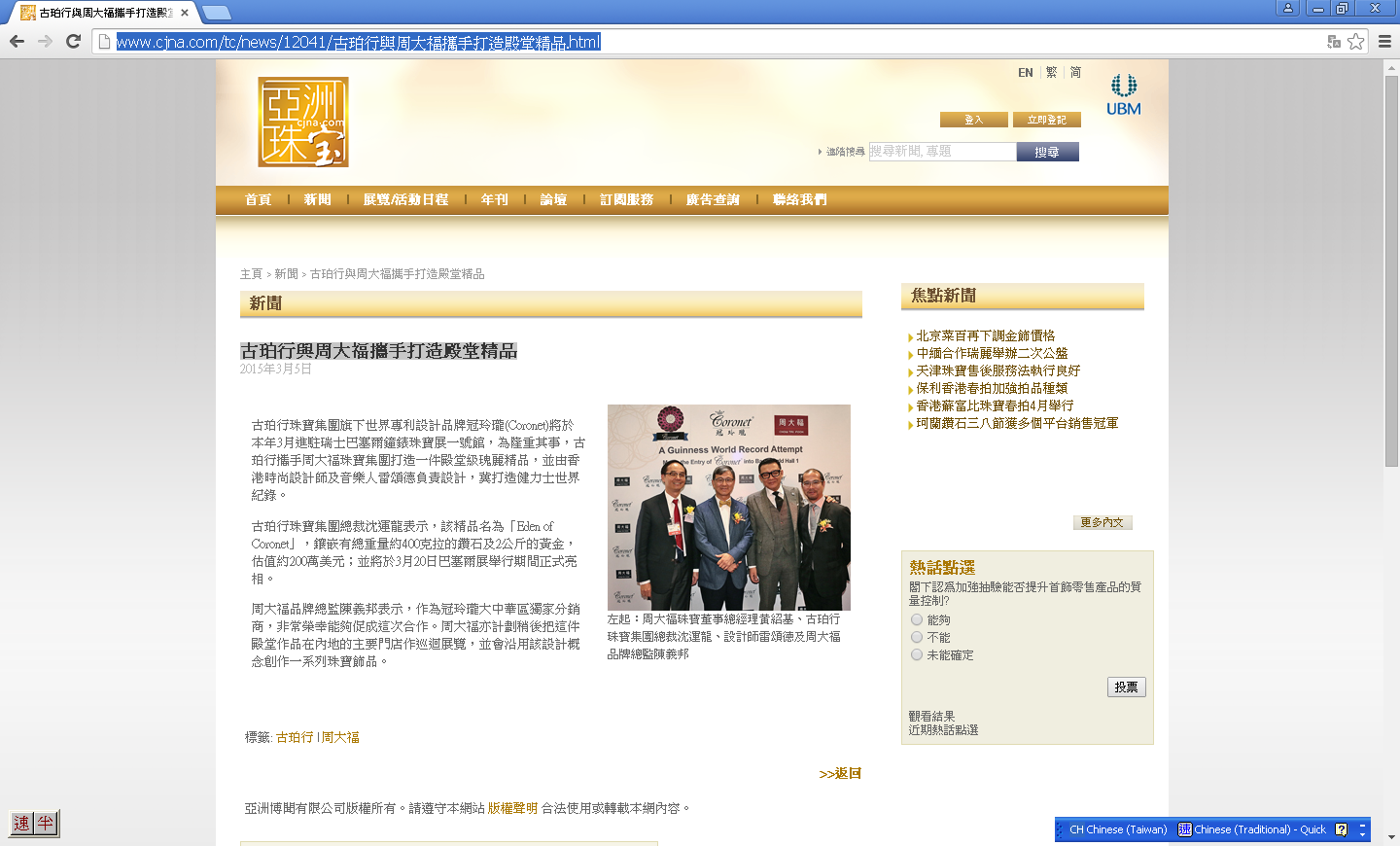Click 主頁 in the breadcrumb
Image resolution: width=1400 pixels, height=846 pixels.
pos(251,274)
